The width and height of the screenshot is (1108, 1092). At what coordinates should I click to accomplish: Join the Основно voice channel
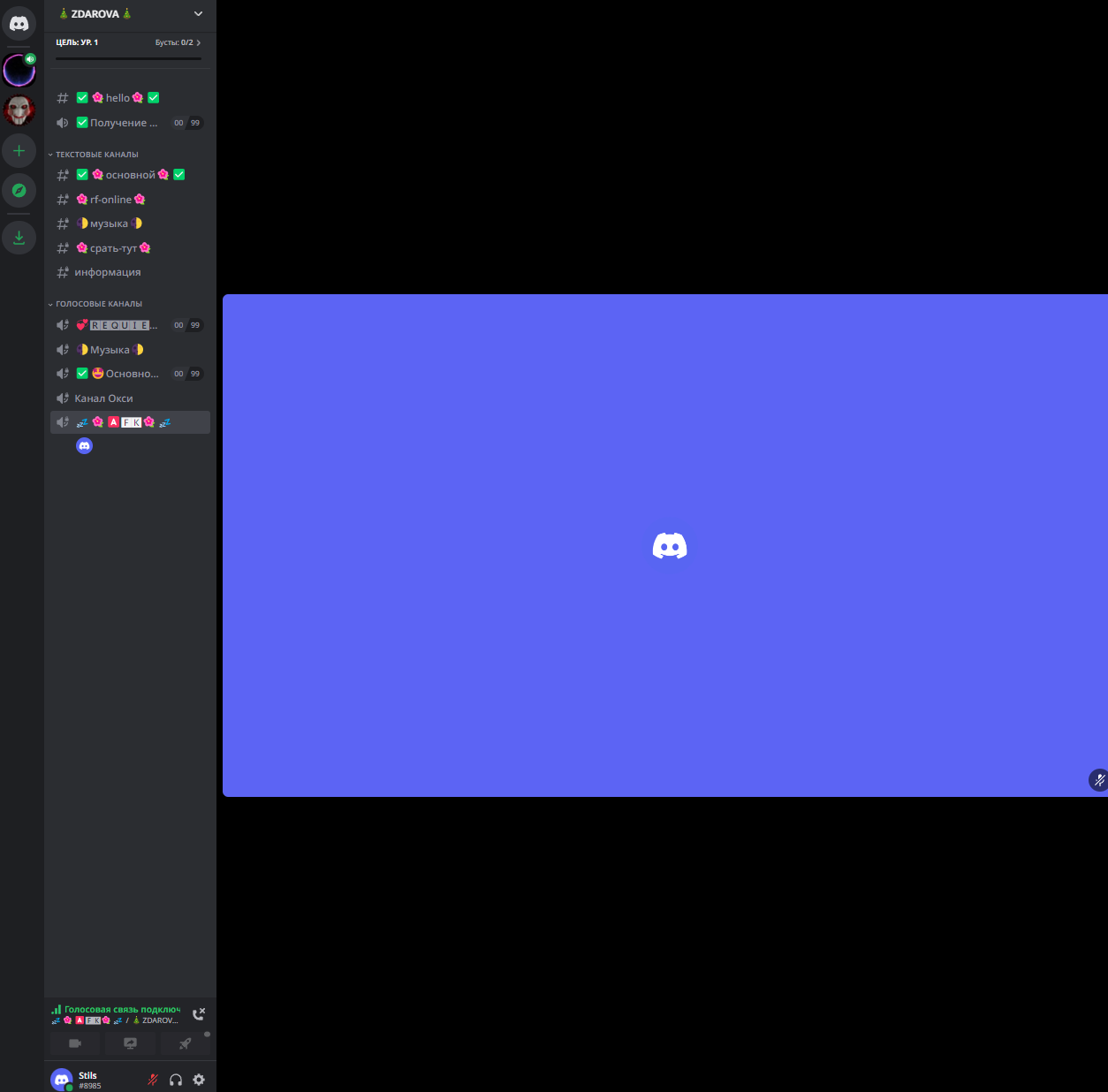tap(130, 374)
